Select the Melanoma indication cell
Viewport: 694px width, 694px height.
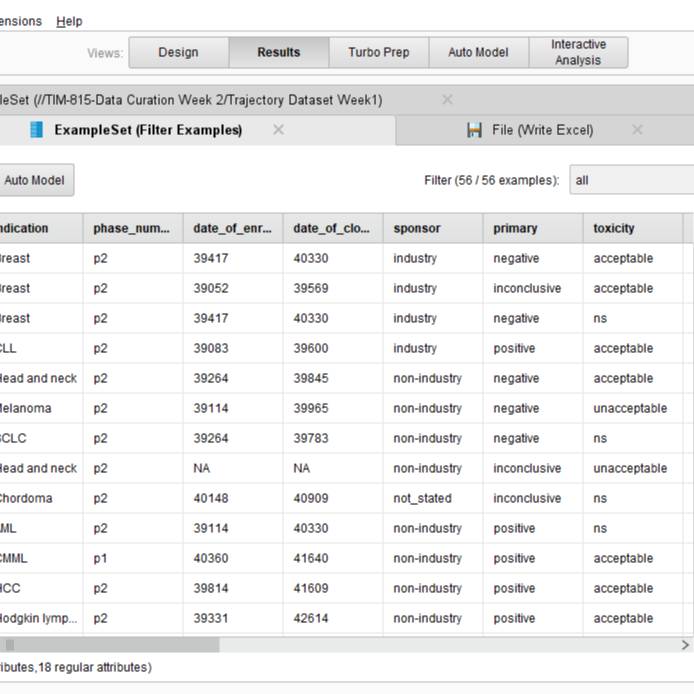41,408
